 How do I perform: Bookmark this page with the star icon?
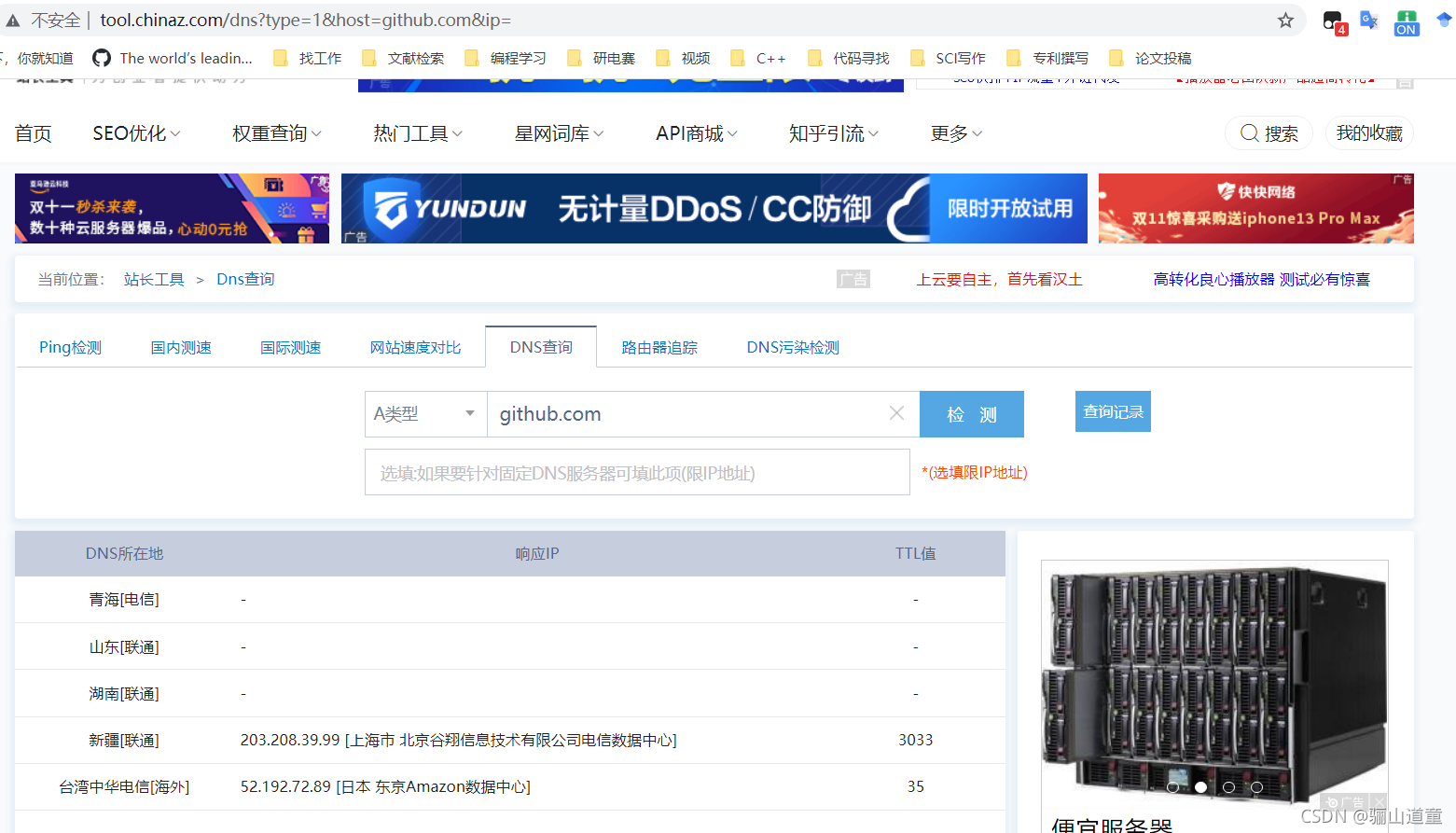[1285, 21]
